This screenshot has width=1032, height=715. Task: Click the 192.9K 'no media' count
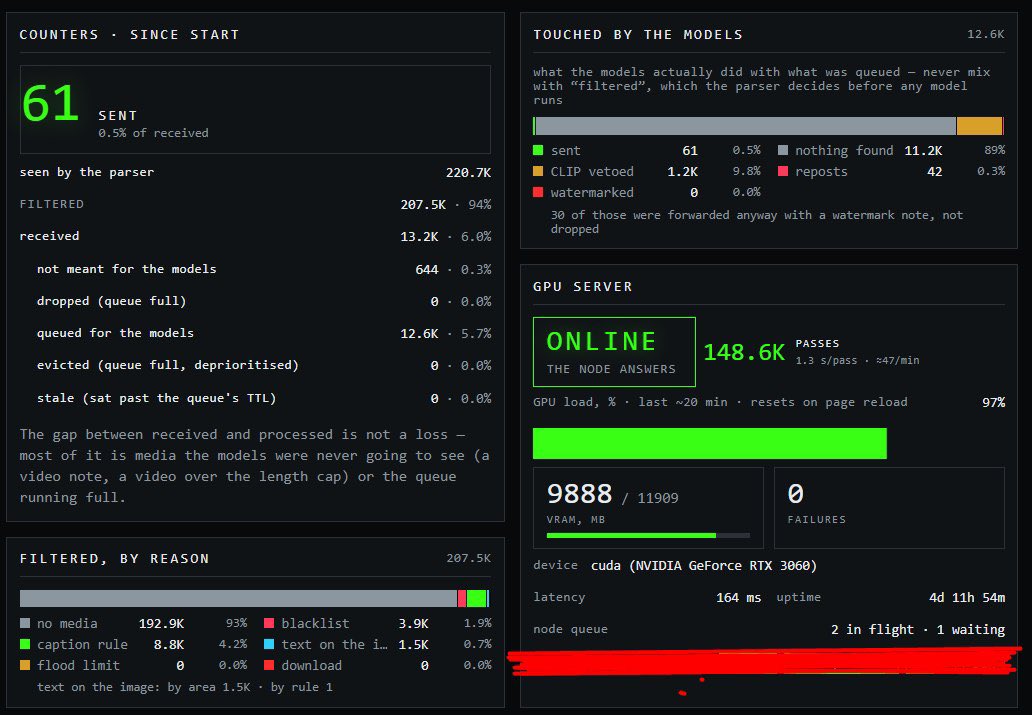point(161,623)
